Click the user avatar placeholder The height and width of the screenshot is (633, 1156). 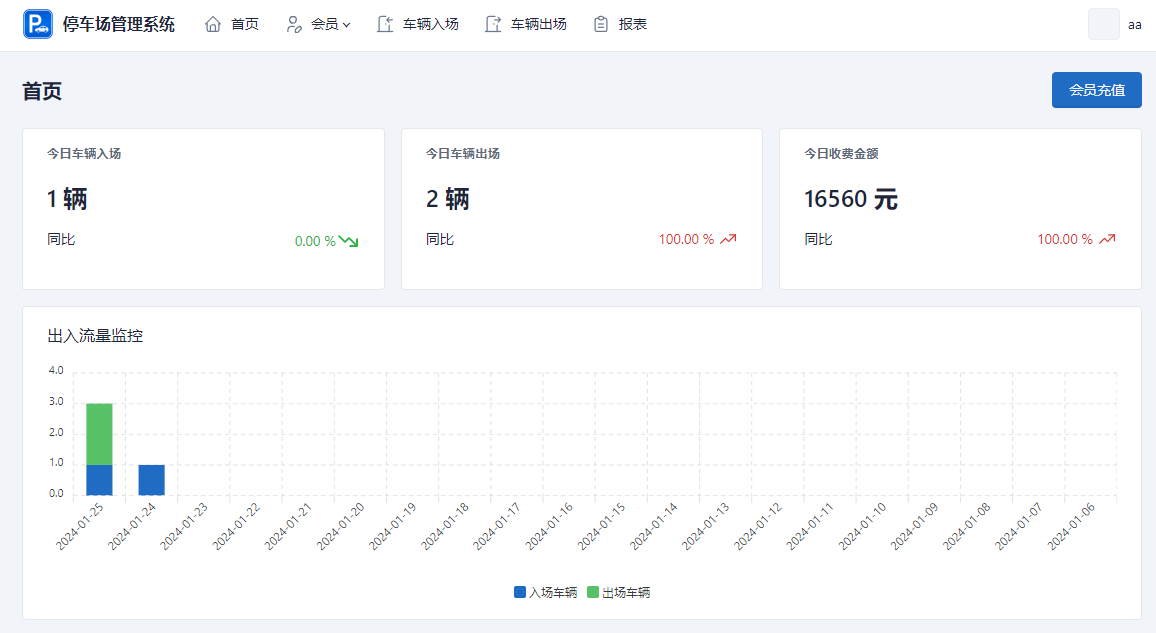click(1104, 24)
